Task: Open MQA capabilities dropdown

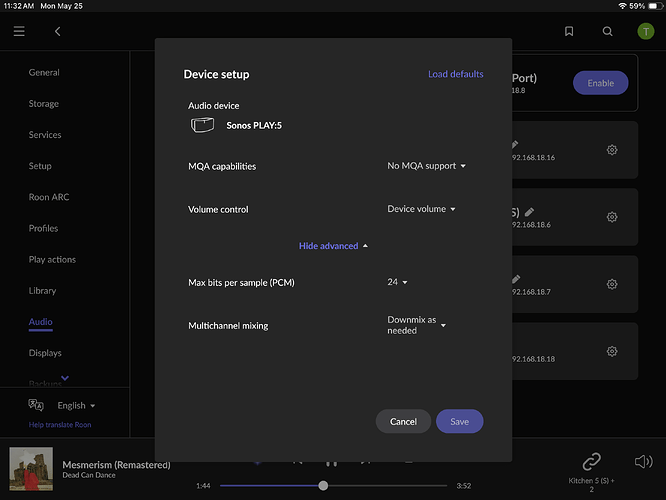Action: [426, 166]
